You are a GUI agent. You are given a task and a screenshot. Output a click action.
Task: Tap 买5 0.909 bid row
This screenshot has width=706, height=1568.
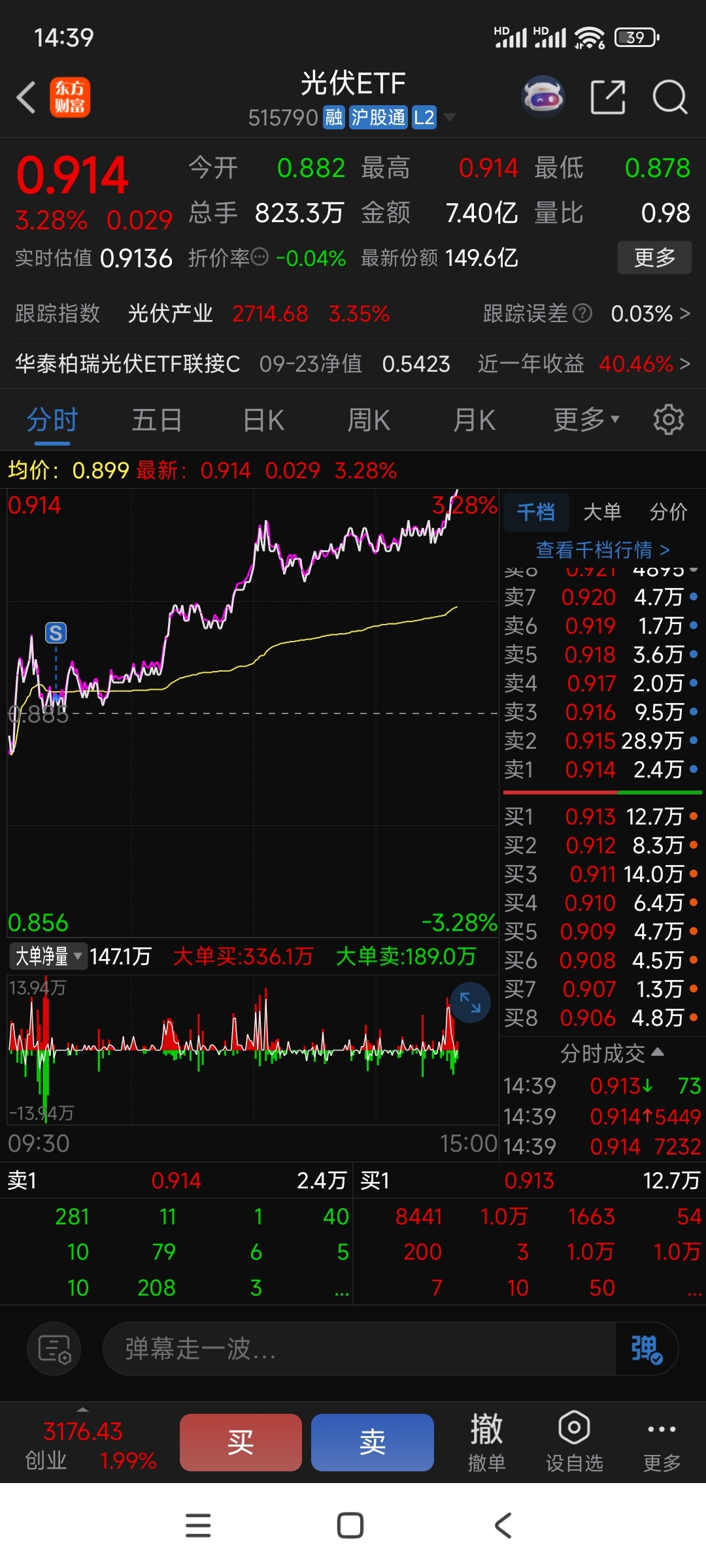click(x=601, y=932)
